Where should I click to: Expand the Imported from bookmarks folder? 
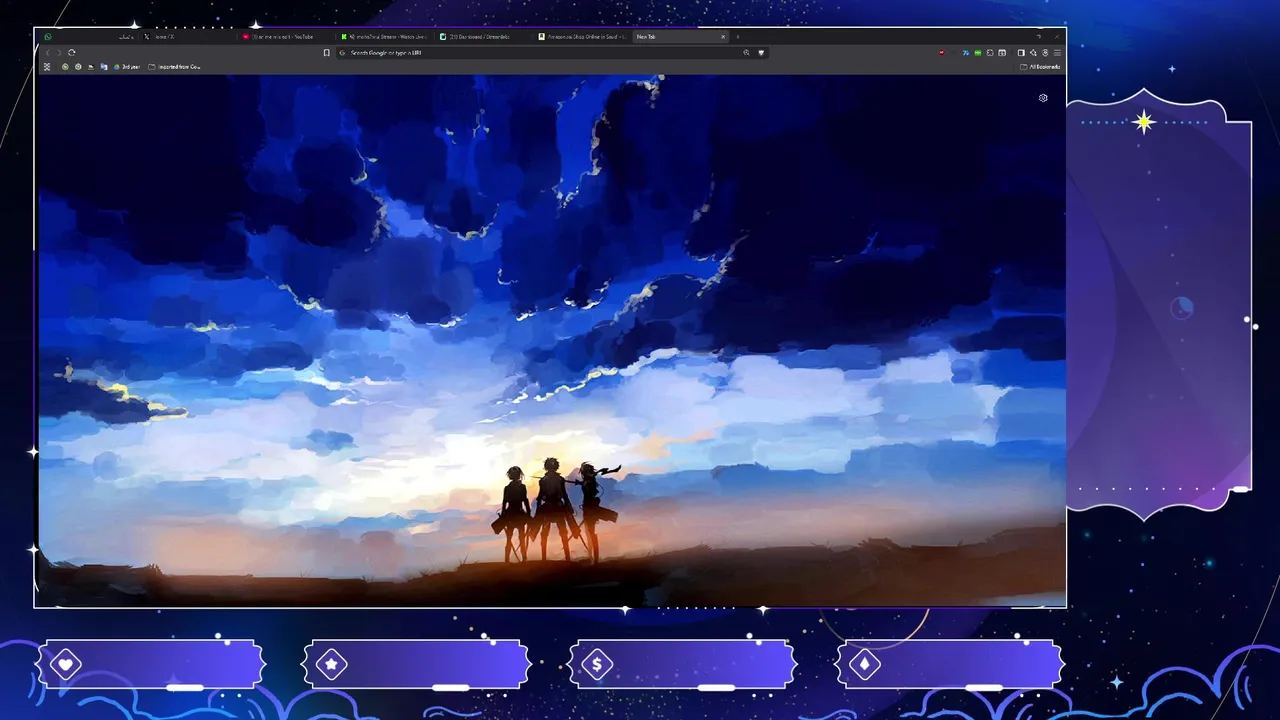[175, 67]
